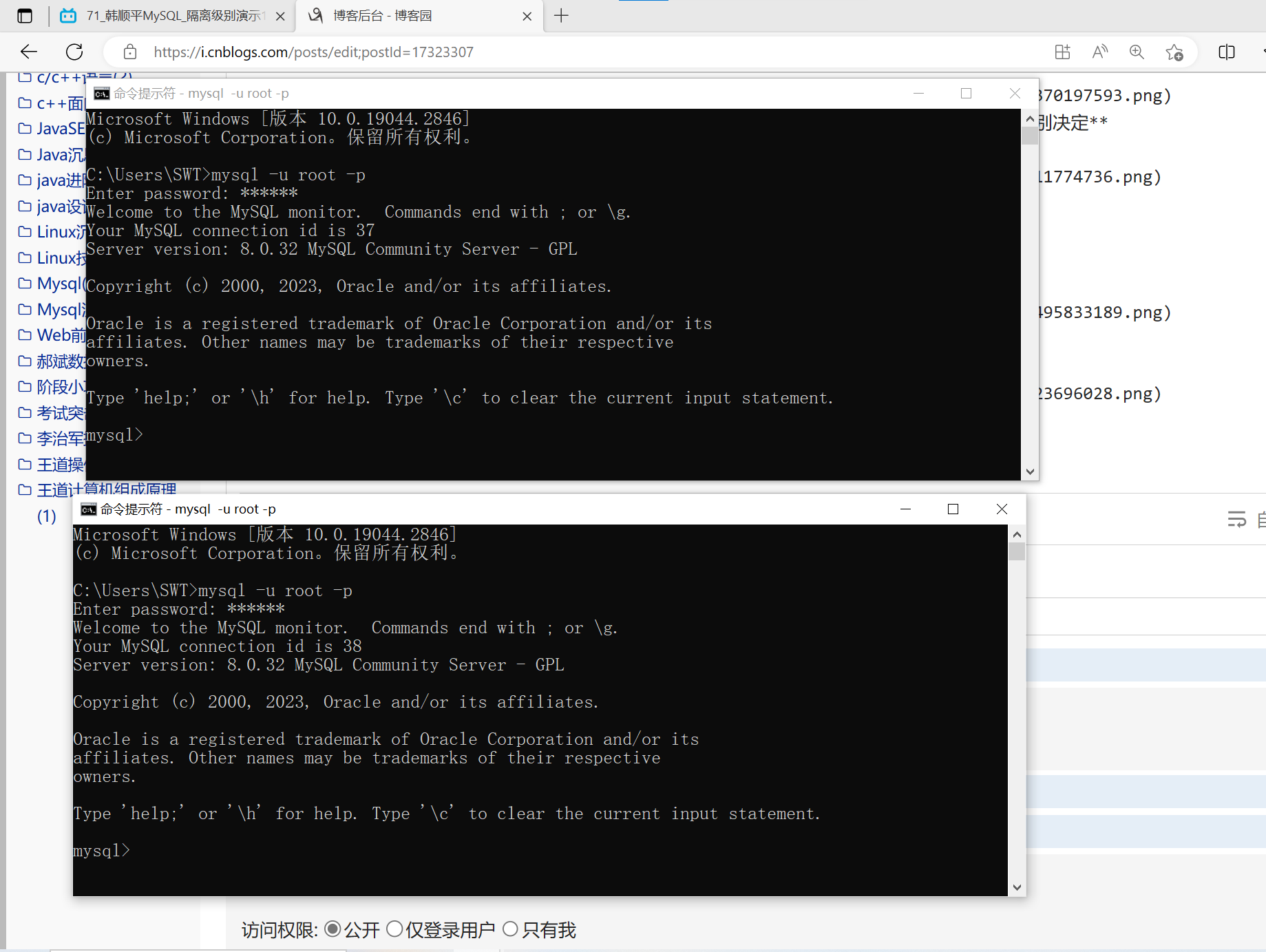View site information lock icon
The width and height of the screenshot is (1266, 952).
pyautogui.click(x=130, y=52)
